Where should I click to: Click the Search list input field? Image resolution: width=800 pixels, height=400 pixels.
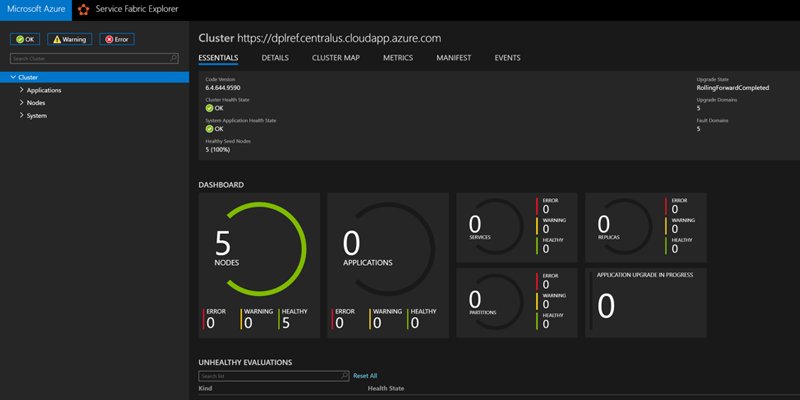[x=273, y=376]
